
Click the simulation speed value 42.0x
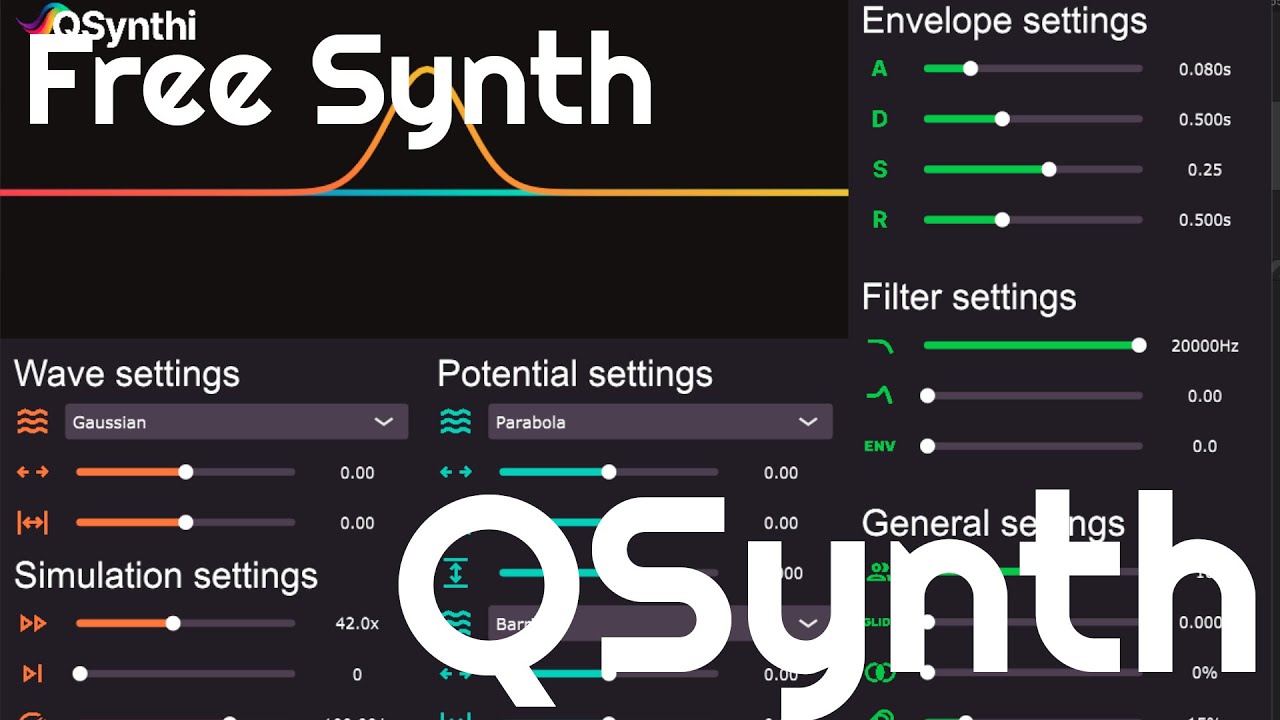(x=357, y=624)
